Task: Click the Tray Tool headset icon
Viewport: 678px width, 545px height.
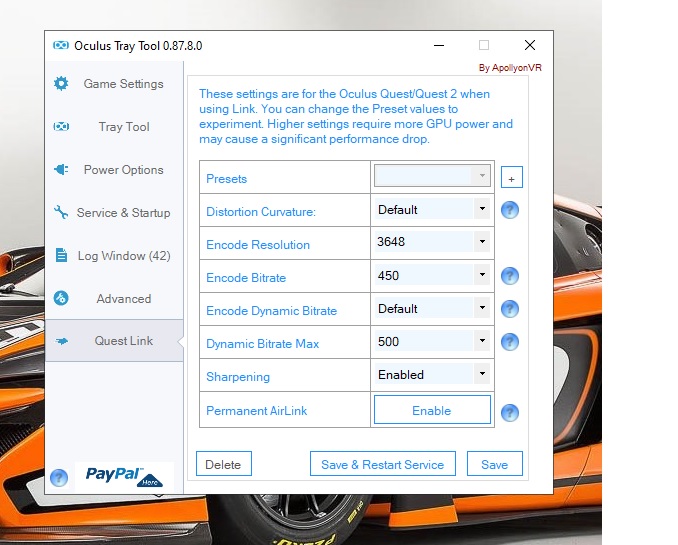Action: pyautogui.click(x=61, y=127)
